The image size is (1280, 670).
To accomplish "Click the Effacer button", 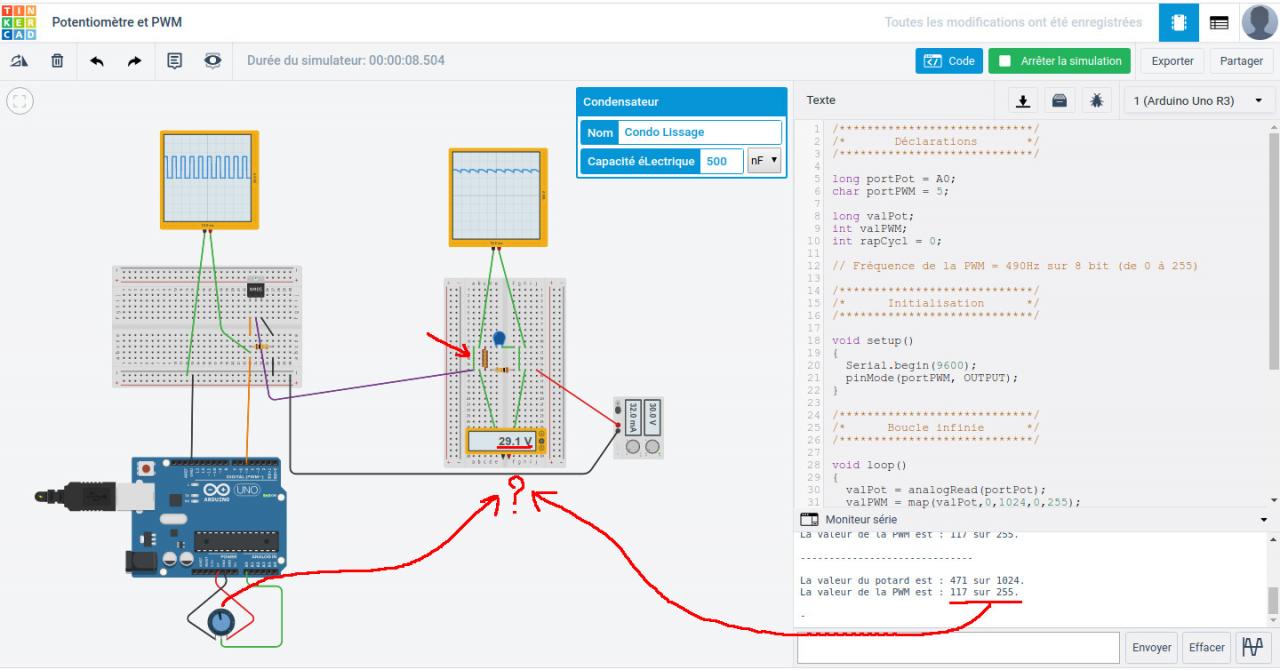I will [1206, 647].
